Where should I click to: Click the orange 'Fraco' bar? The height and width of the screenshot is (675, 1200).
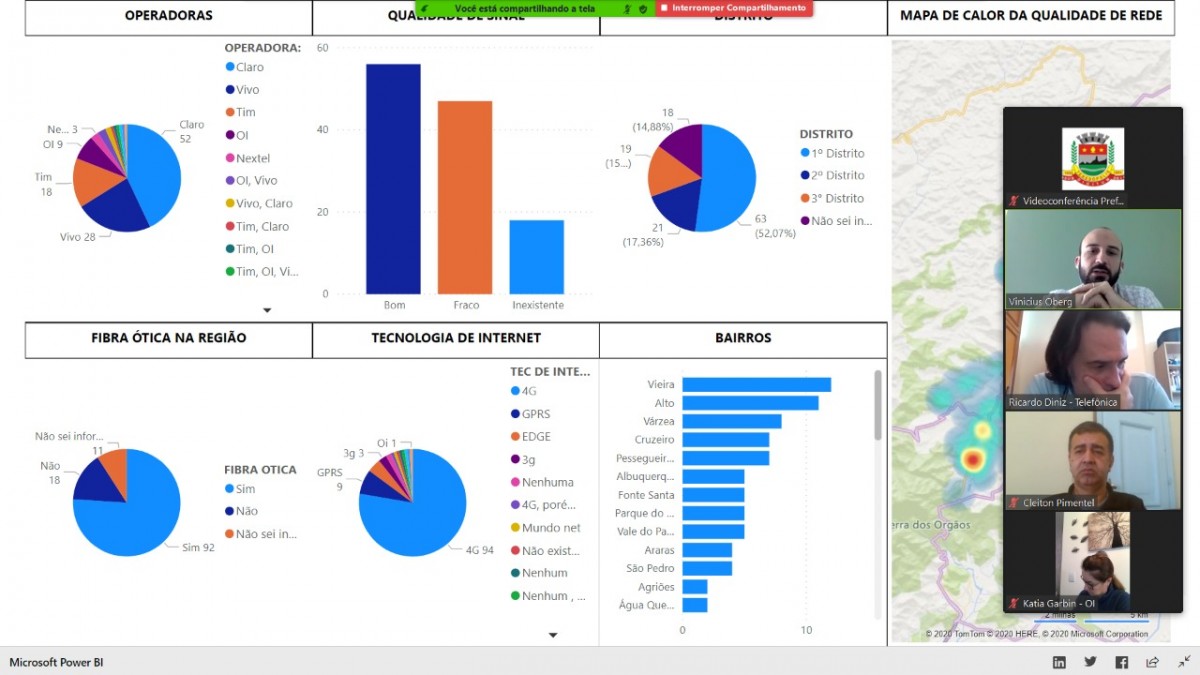(465, 197)
